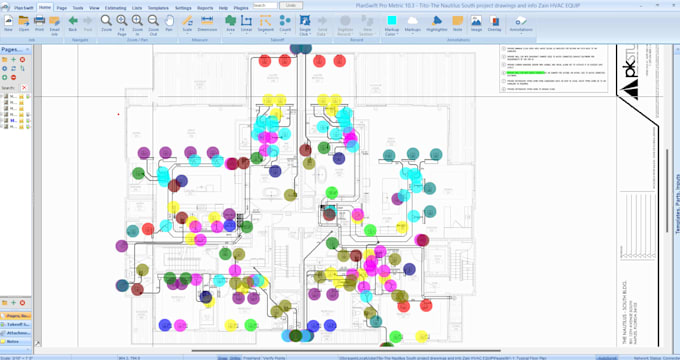Expand the Area takeoff dropdown
The height and width of the screenshot is (360, 680).
coord(231,33)
